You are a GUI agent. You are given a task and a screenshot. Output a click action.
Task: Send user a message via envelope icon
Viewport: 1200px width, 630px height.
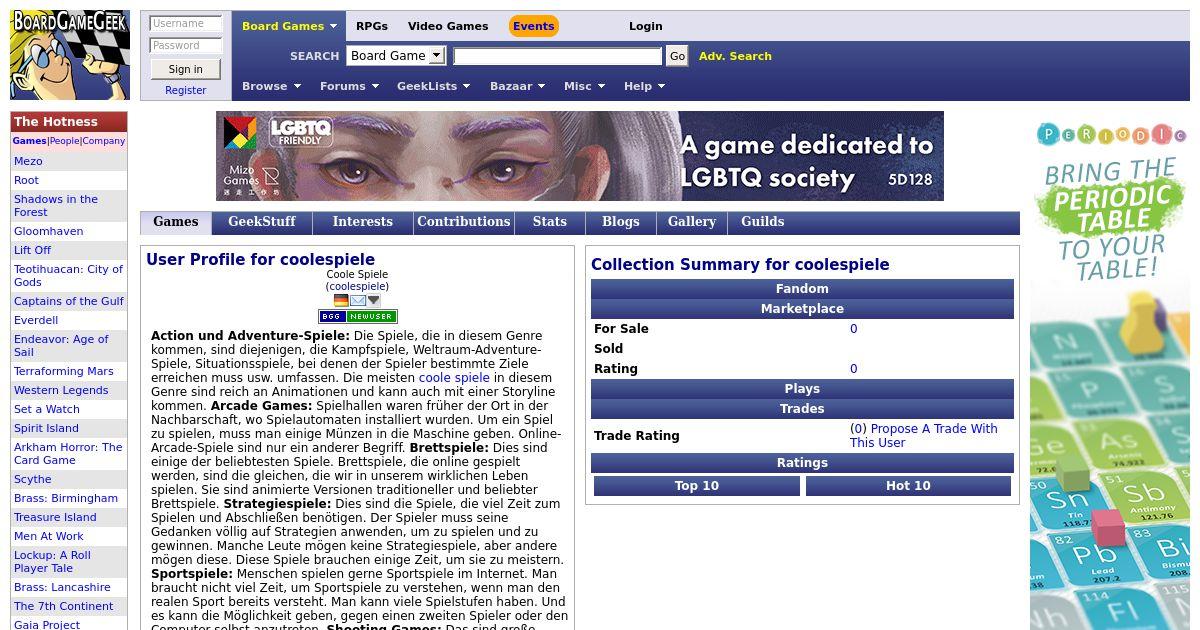[x=357, y=300]
